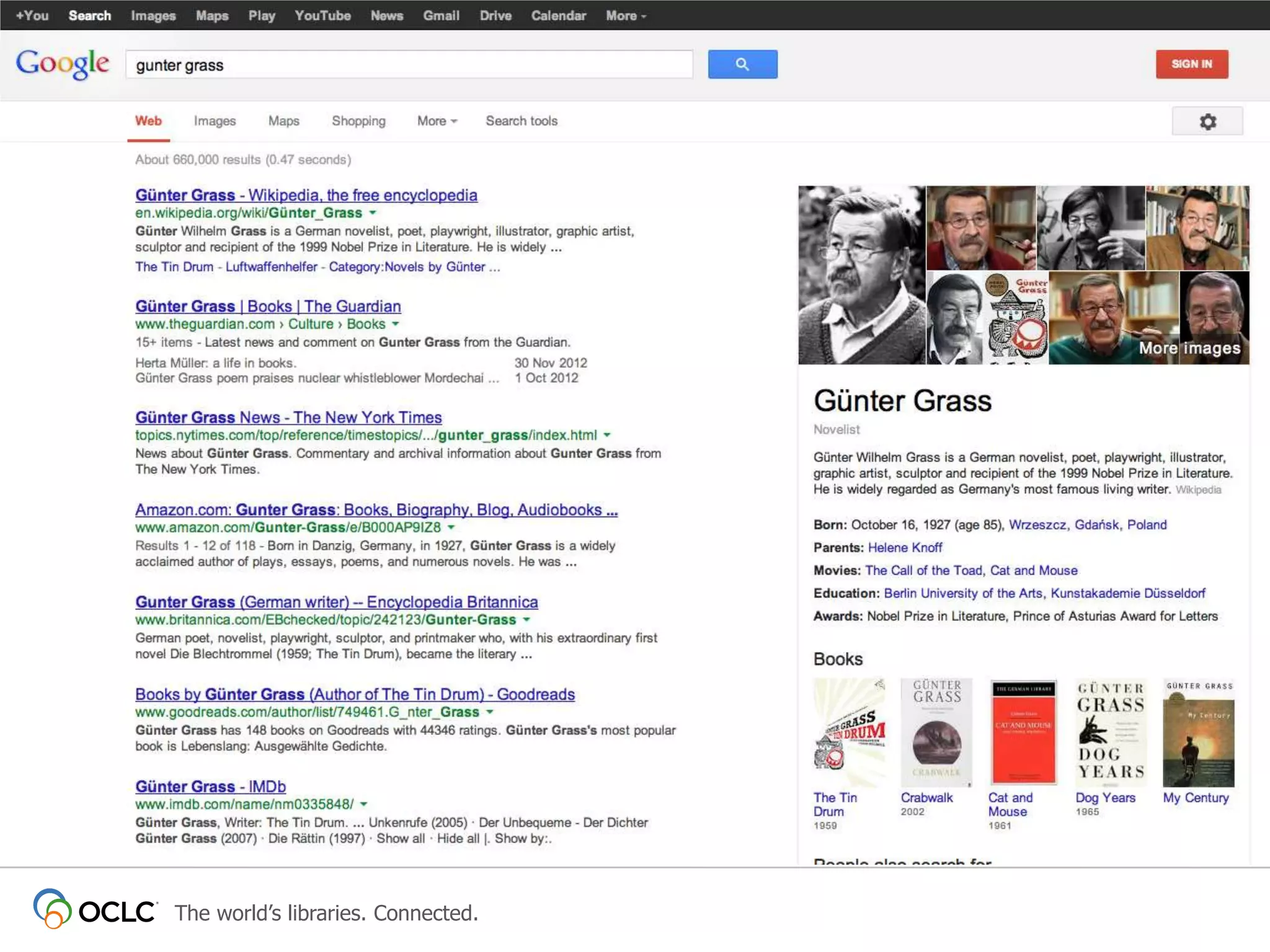Follow the Helene Knoff parent link

coord(905,547)
